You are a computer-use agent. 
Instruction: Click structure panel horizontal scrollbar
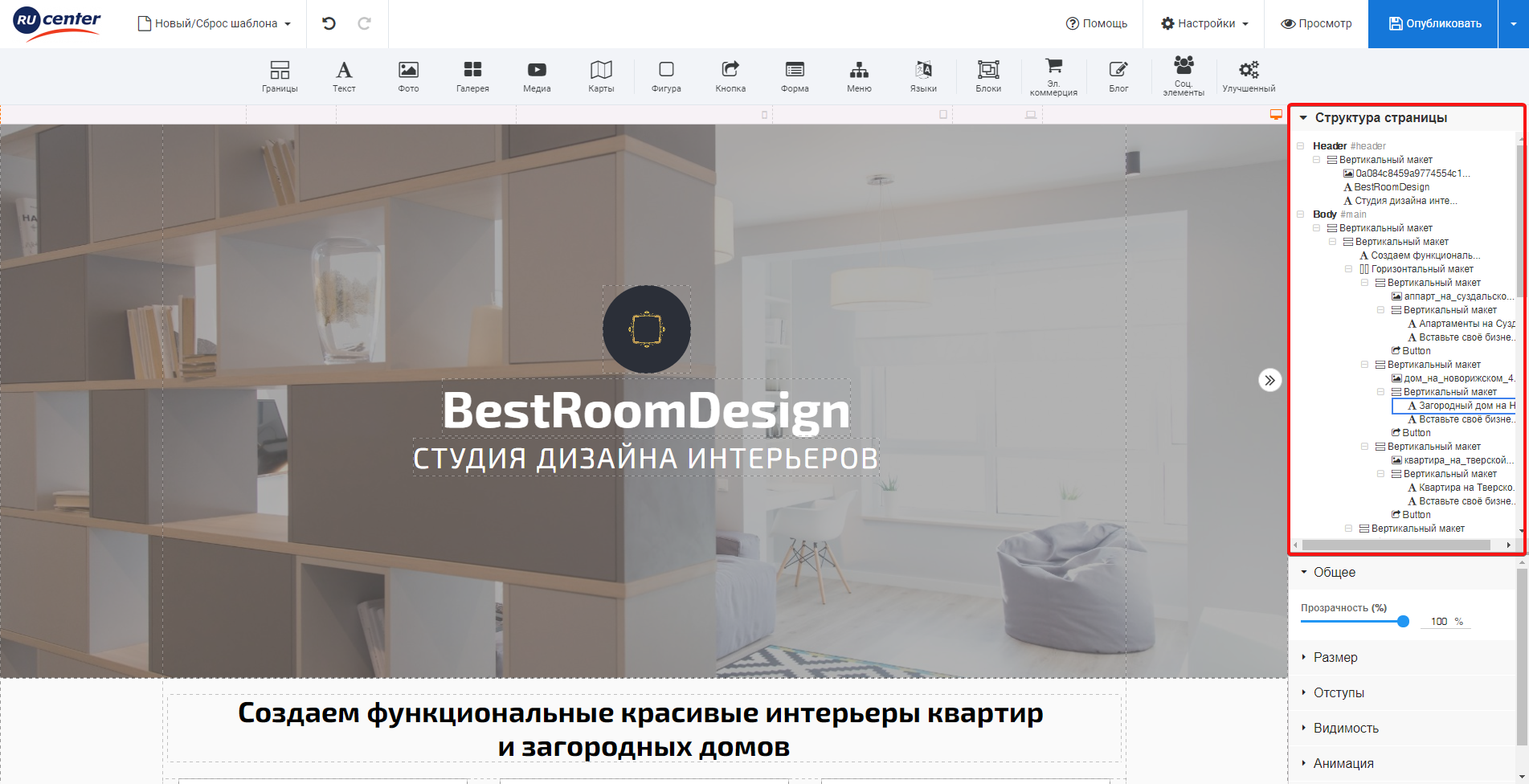click(1396, 545)
